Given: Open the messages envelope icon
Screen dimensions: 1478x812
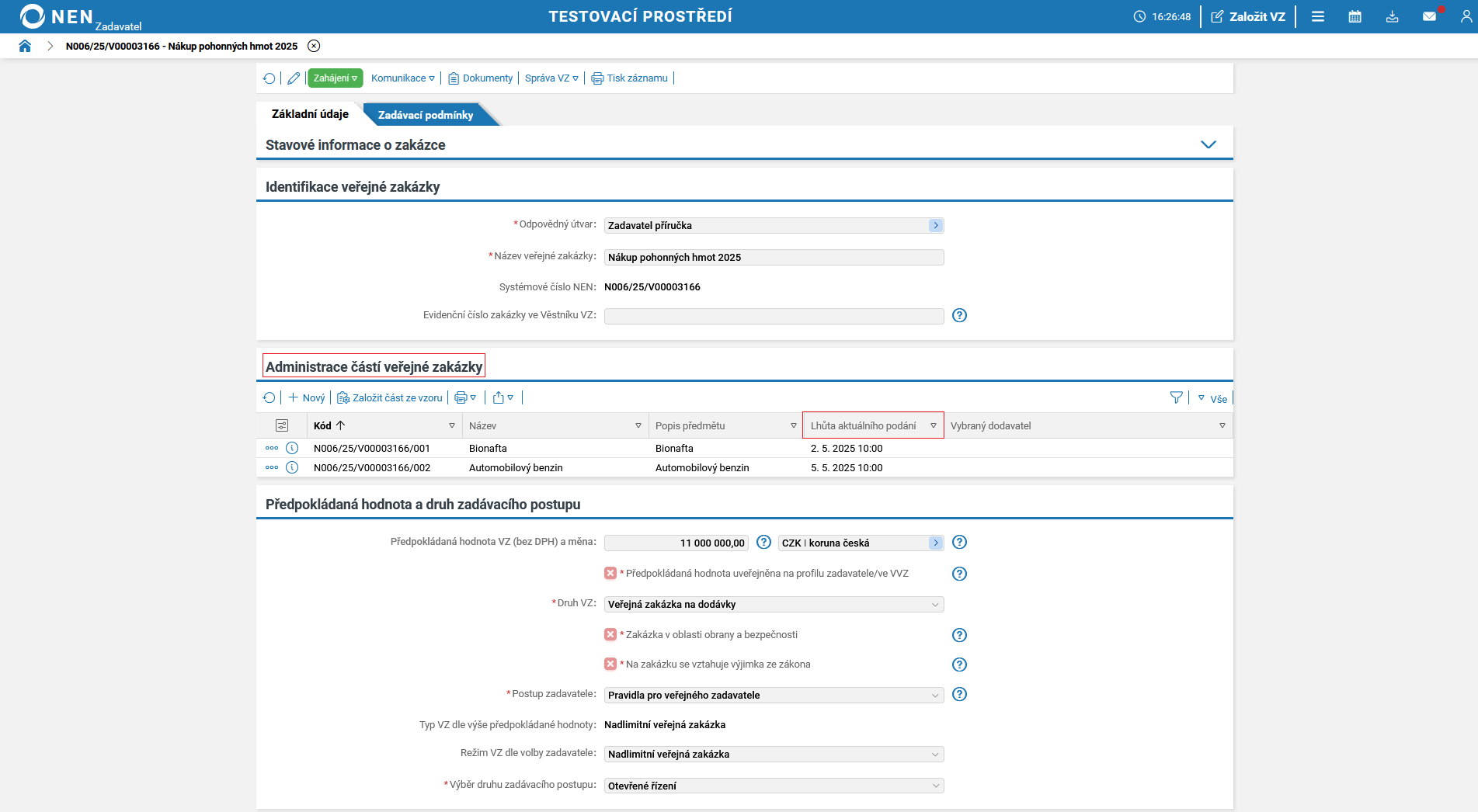Looking at the screenshot, I should click(x=1429, y=16).
